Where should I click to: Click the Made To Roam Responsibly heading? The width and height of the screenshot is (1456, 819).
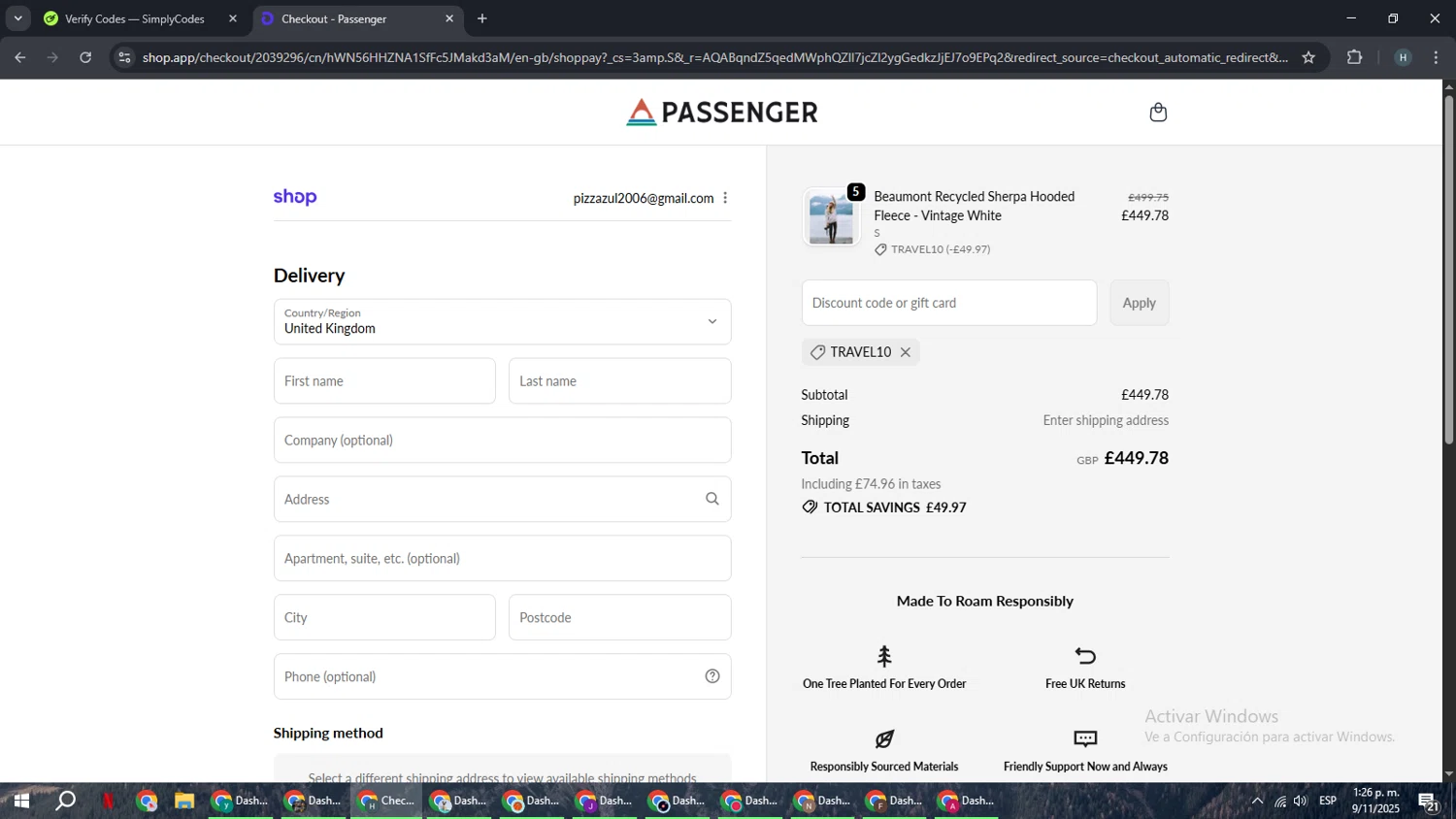984,601
